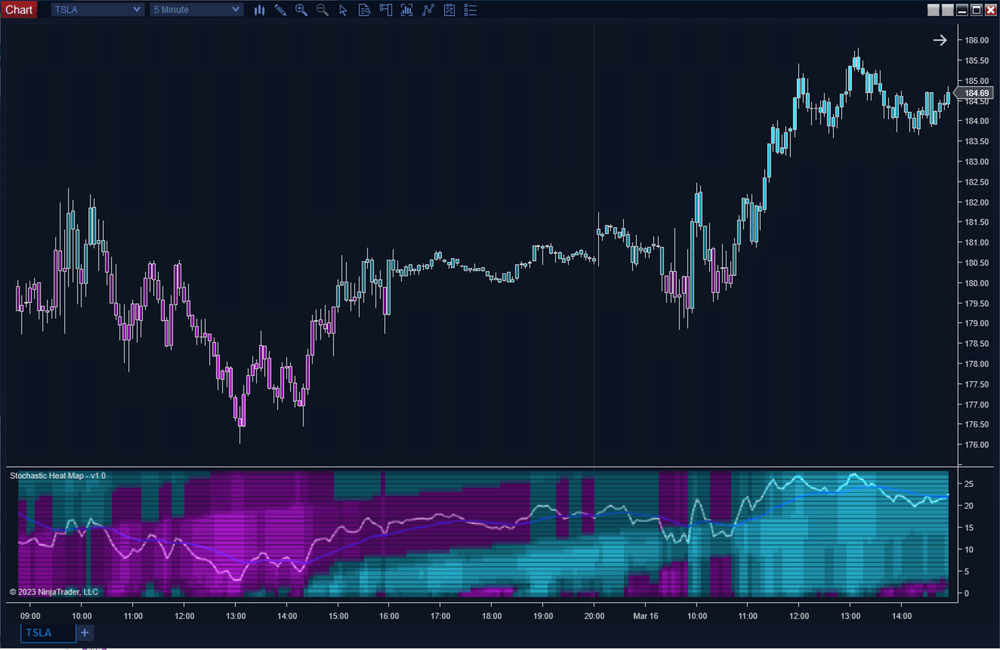
Task: Click the right arrow scroll-to-latest icon
Action: (x=940, y=40)
